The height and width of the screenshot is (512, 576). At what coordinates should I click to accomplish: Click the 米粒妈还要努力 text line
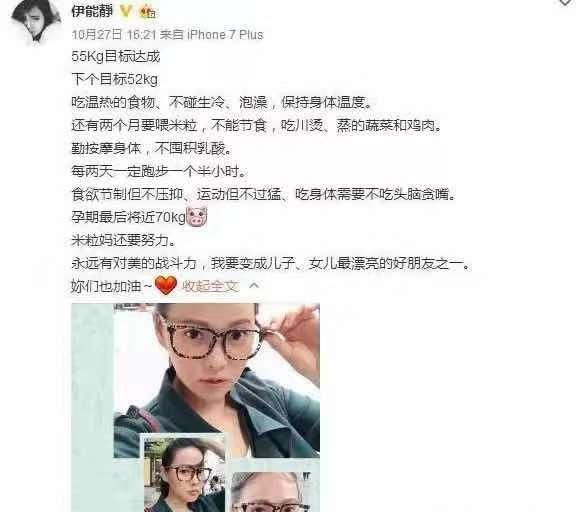123,240
